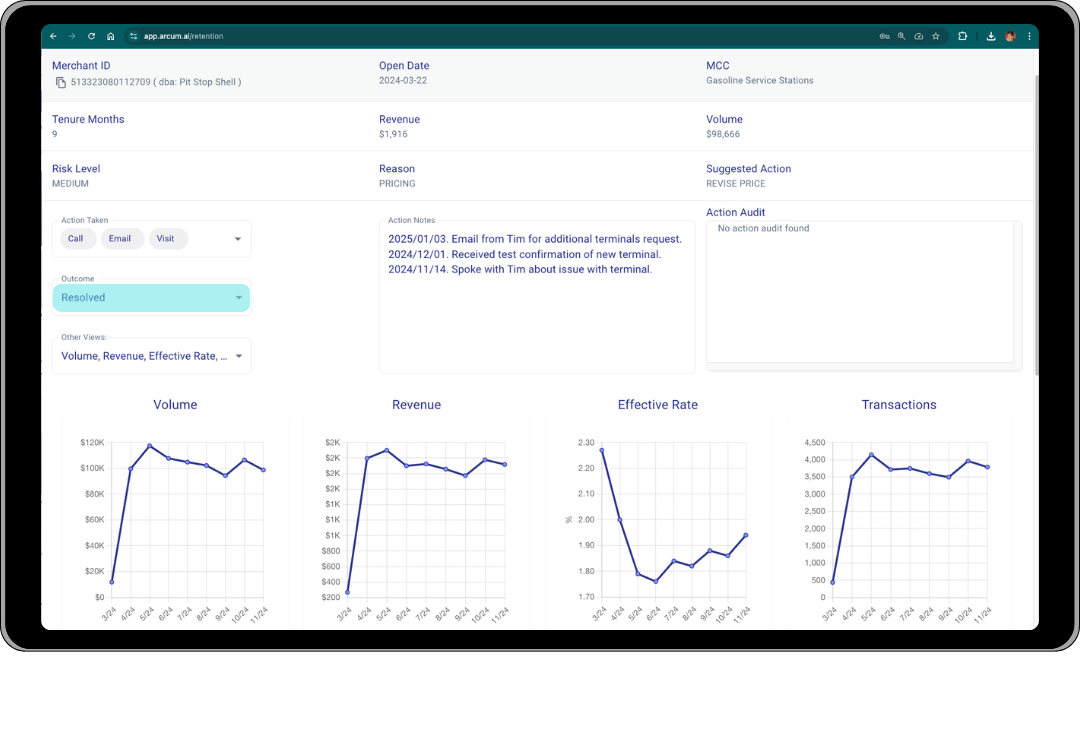Screen dimensions: 1080x740
Task: Open the browser downloads icon
Action: point(990,36)
